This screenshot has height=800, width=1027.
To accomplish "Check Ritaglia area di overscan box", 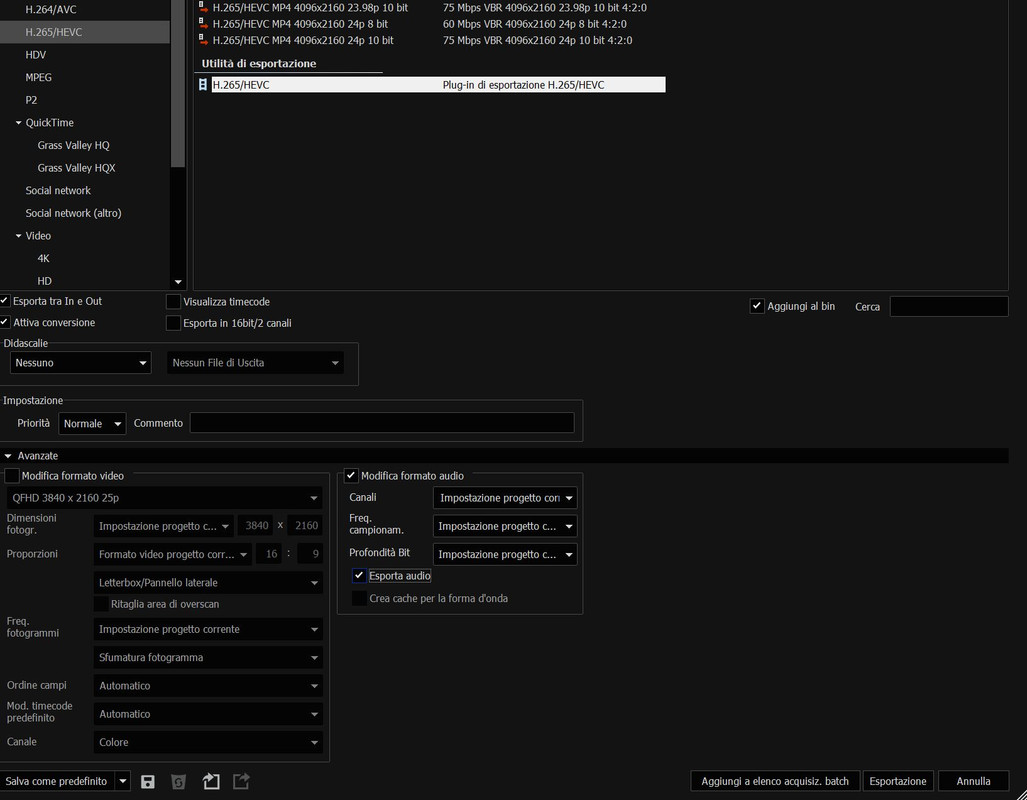I will (101, 604).
